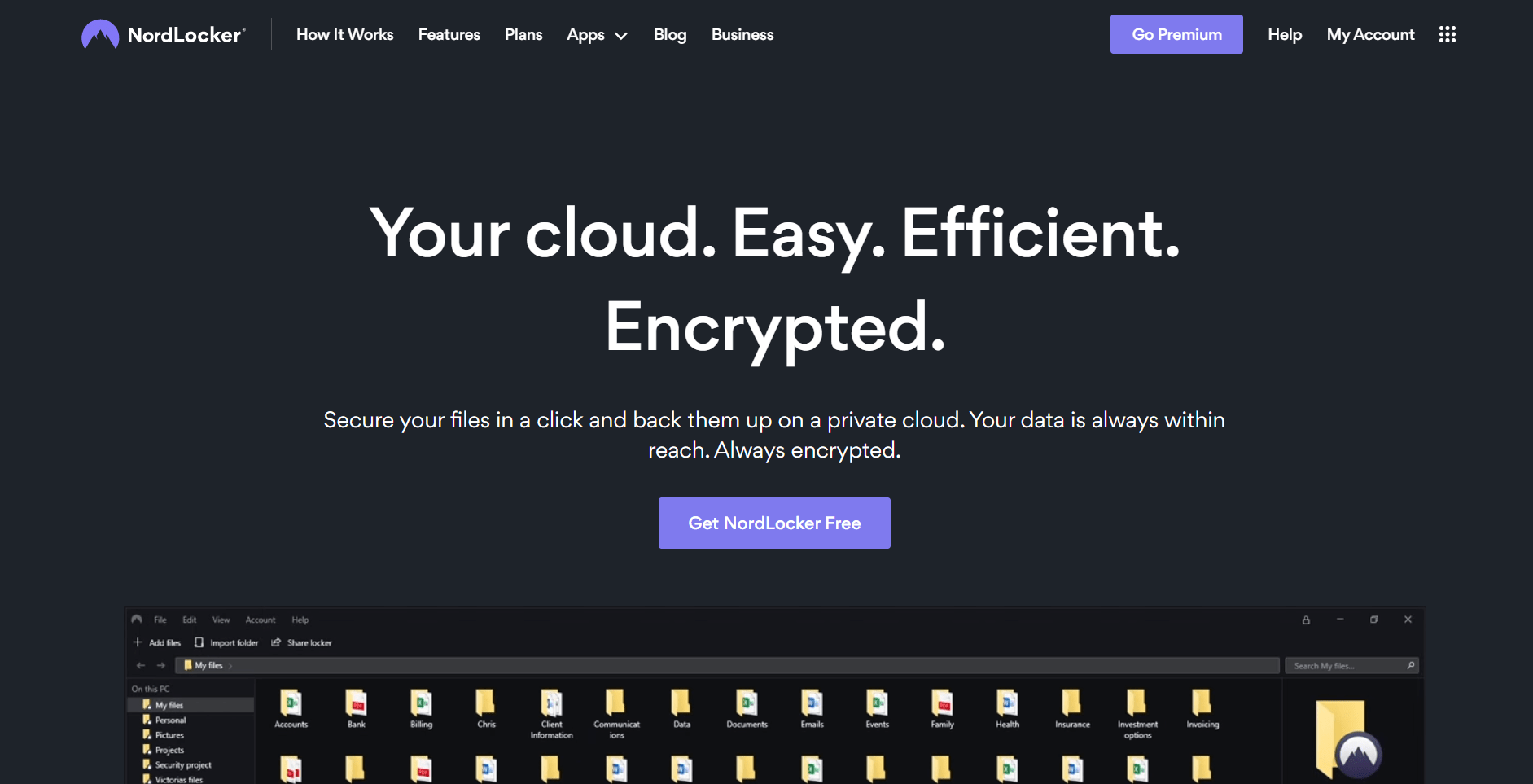Click the lock icon in preview title bar
1533x784 pixels.
click(x=1306, y=620)
